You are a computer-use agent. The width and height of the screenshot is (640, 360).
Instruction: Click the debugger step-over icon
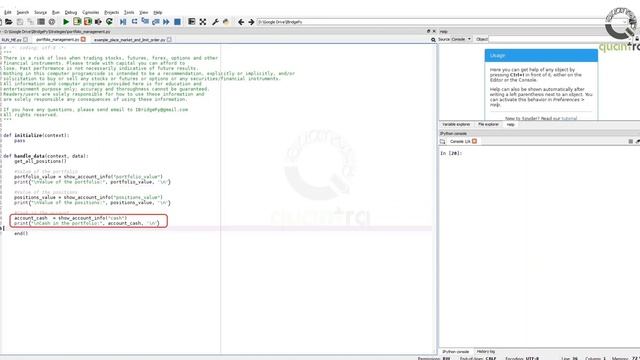(x=134, y=22)
